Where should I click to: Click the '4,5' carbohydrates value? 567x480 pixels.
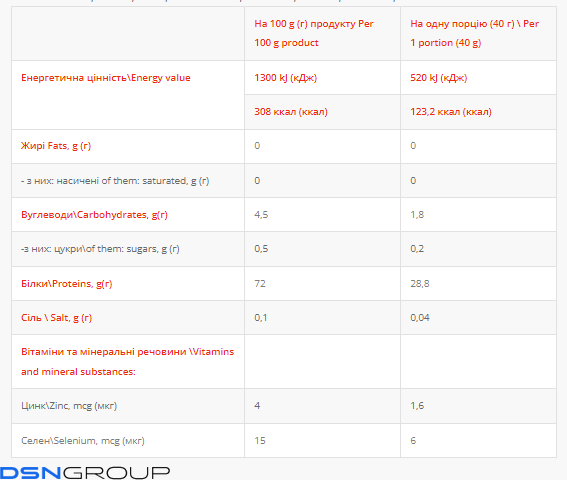click(261, 215)
